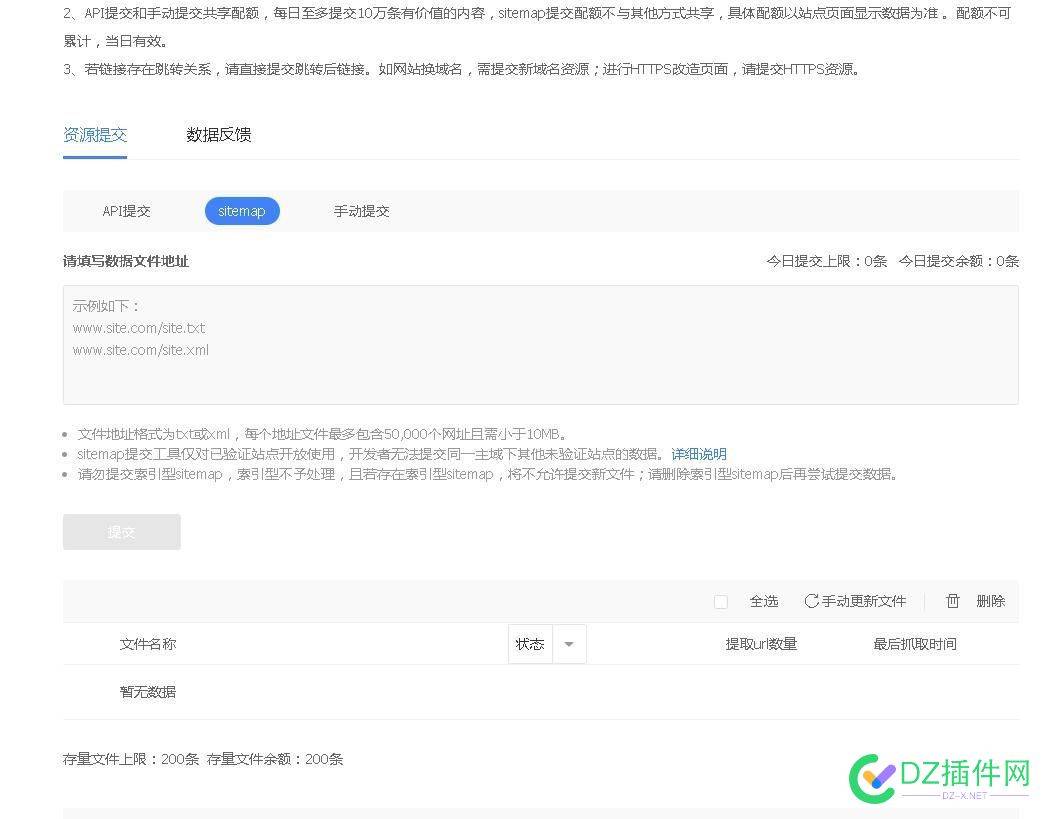Click the 暂无数据 empty row text
This screenshot has height=819, width=1049.
point(148,691)
